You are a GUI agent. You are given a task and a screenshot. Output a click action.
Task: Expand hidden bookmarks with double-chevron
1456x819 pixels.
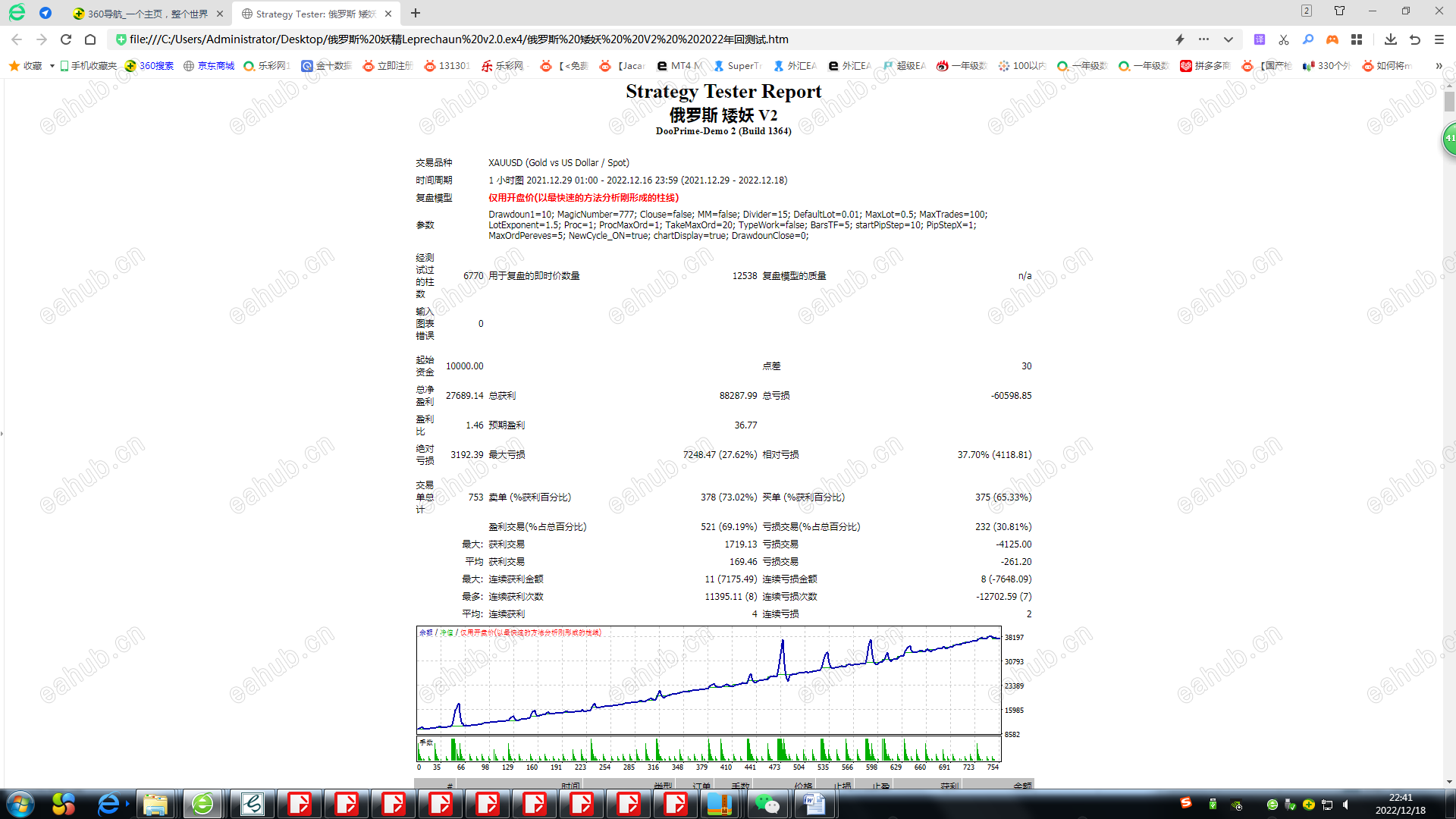[x=1439, y=66]
